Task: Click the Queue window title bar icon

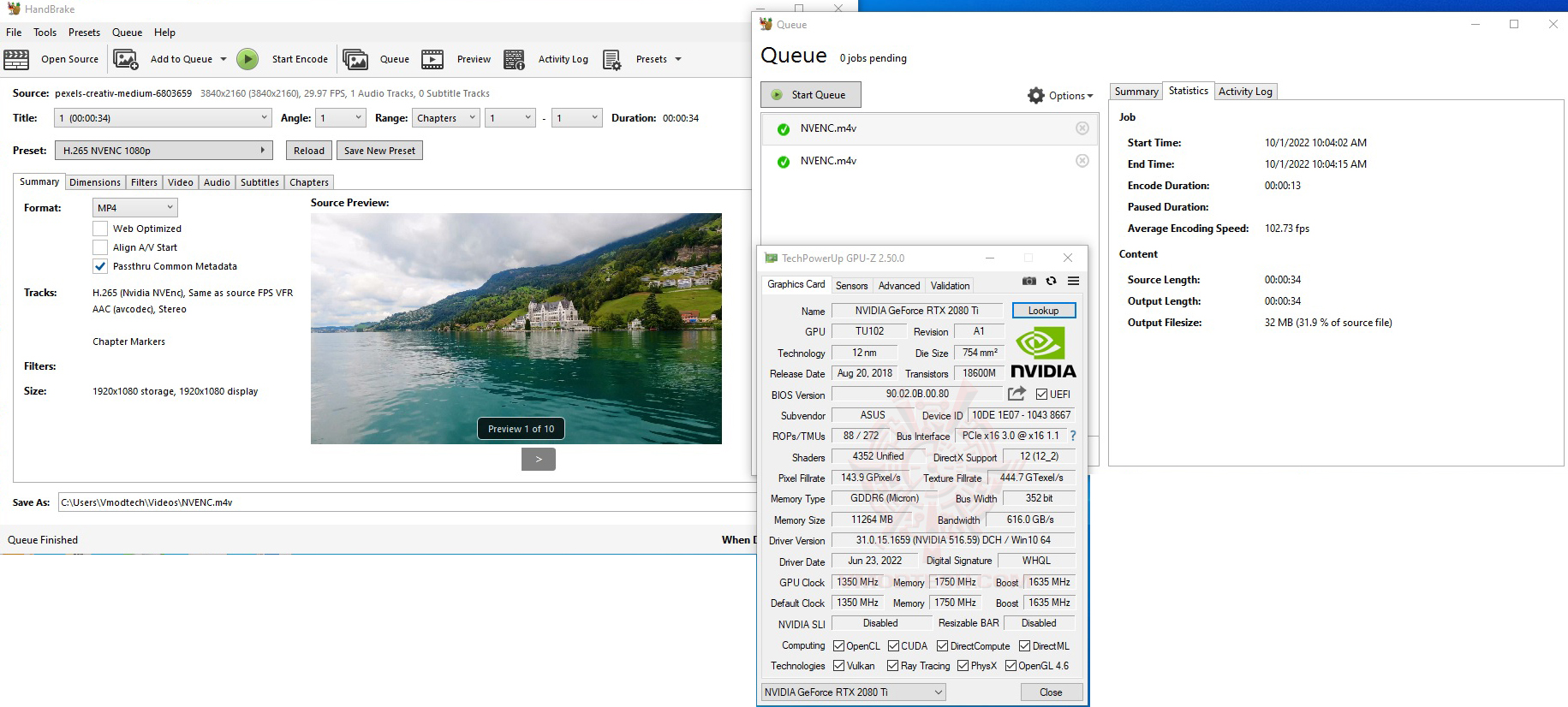Action: coord(766,24)
